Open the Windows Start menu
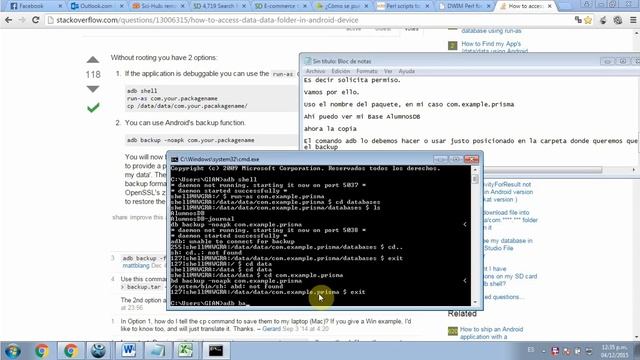This screenshot has width=640, height=360. [x=13, y=351]
